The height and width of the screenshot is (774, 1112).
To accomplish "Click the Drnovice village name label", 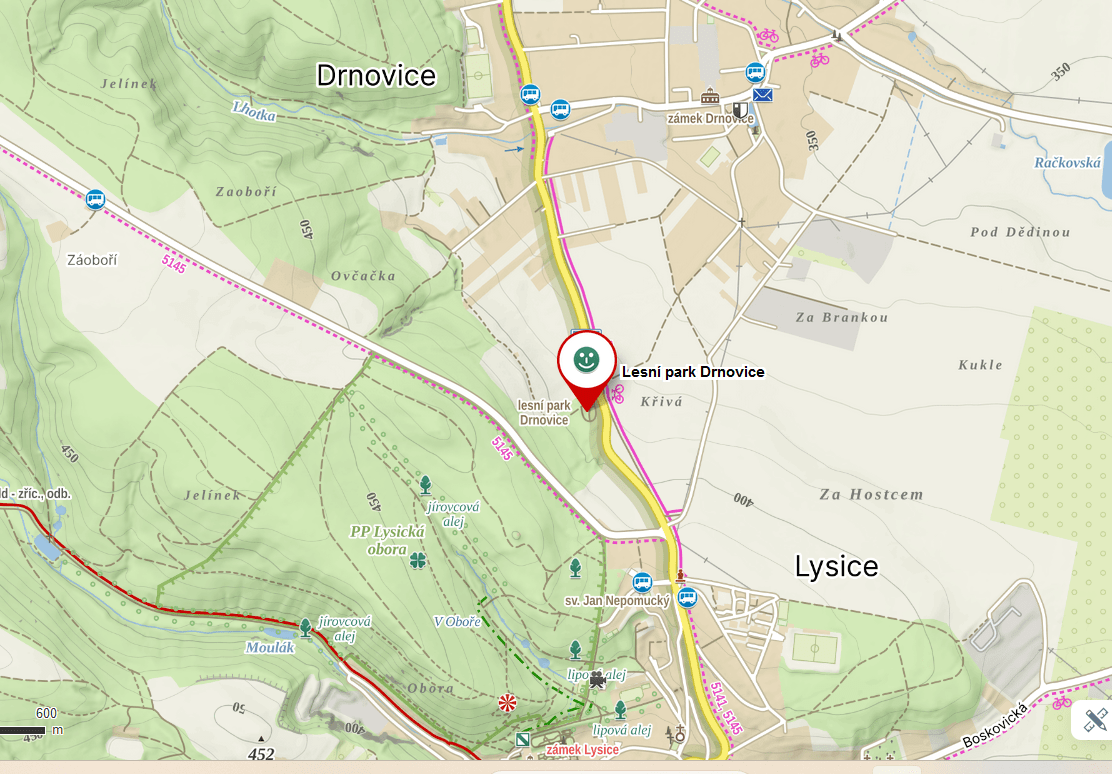I will coord(375,75).
